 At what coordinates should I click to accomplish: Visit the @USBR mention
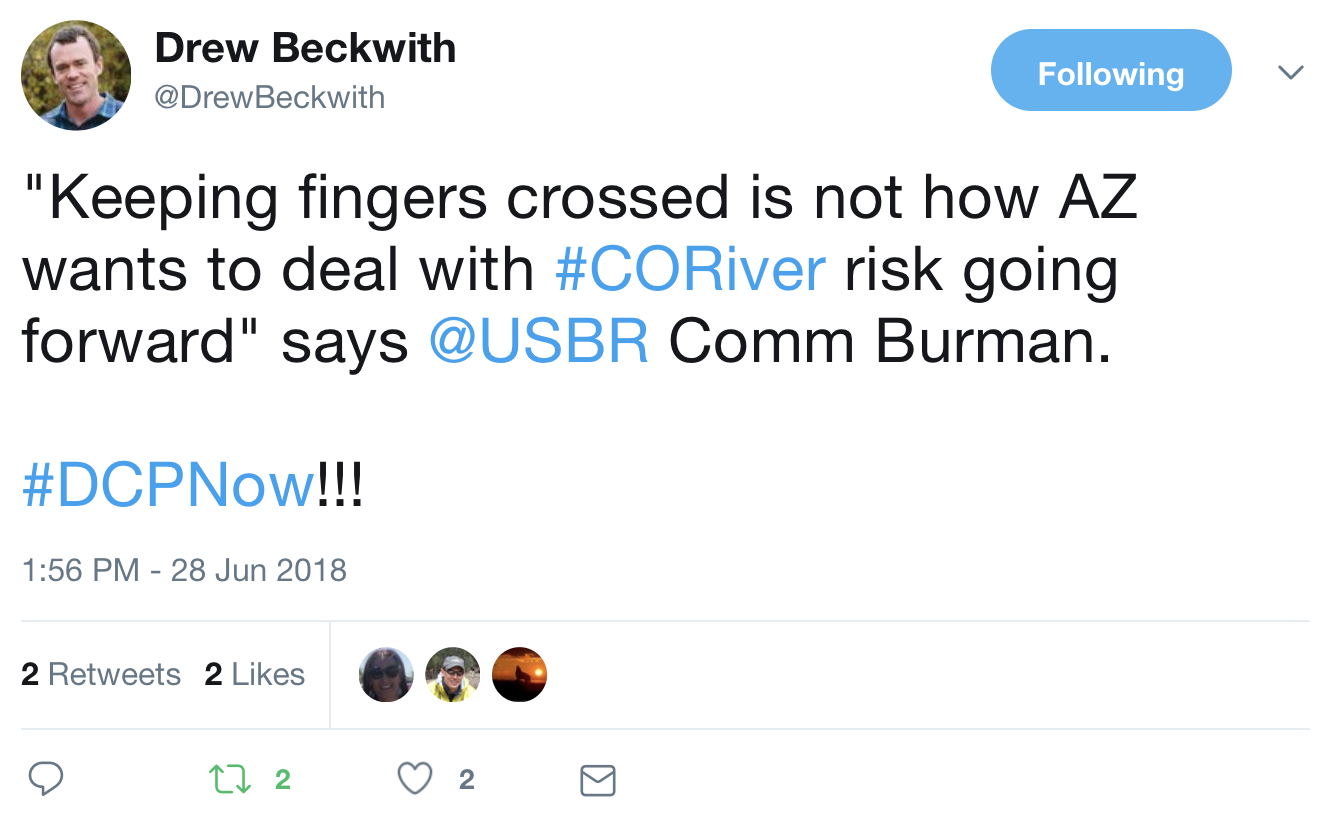point(539,342)
